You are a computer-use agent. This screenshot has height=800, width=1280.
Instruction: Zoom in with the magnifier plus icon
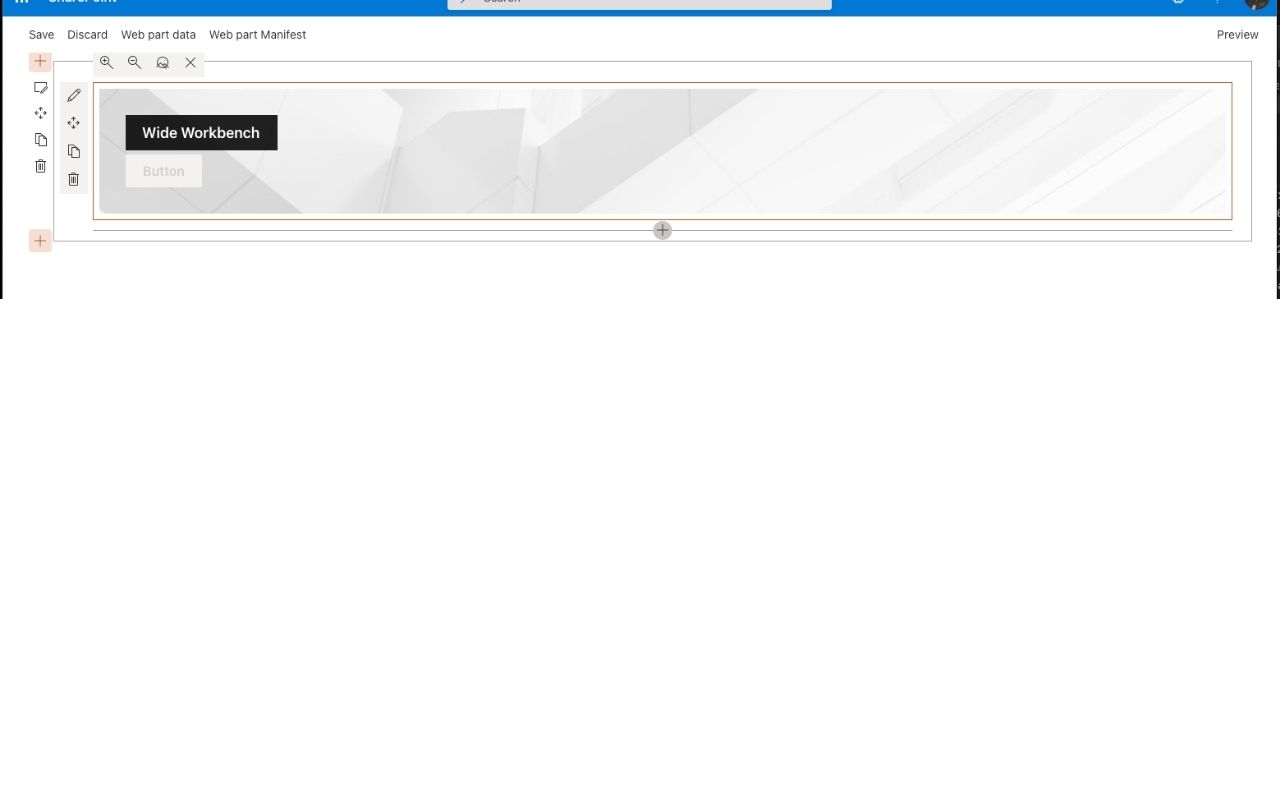pyautogui.click(x=106, y=63)
